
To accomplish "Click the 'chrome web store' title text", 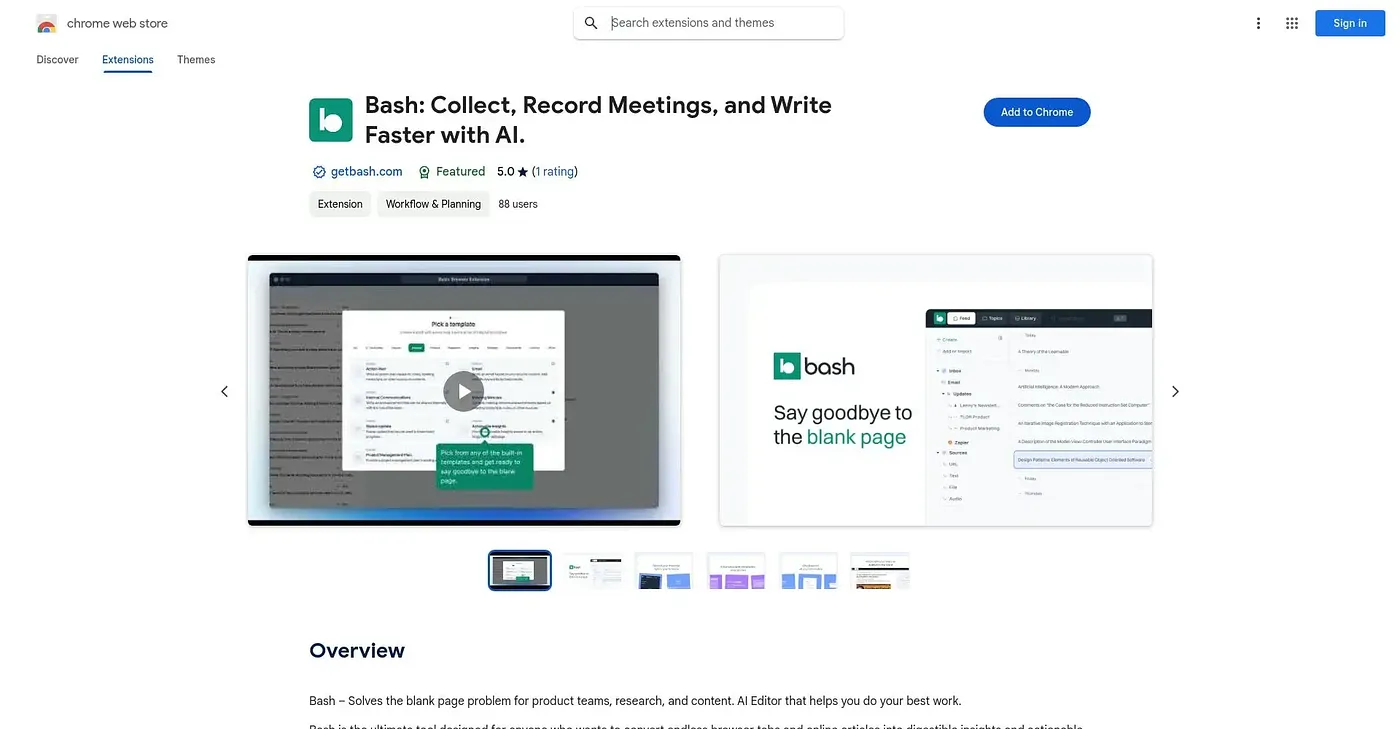I will click(x=117, y=23).
